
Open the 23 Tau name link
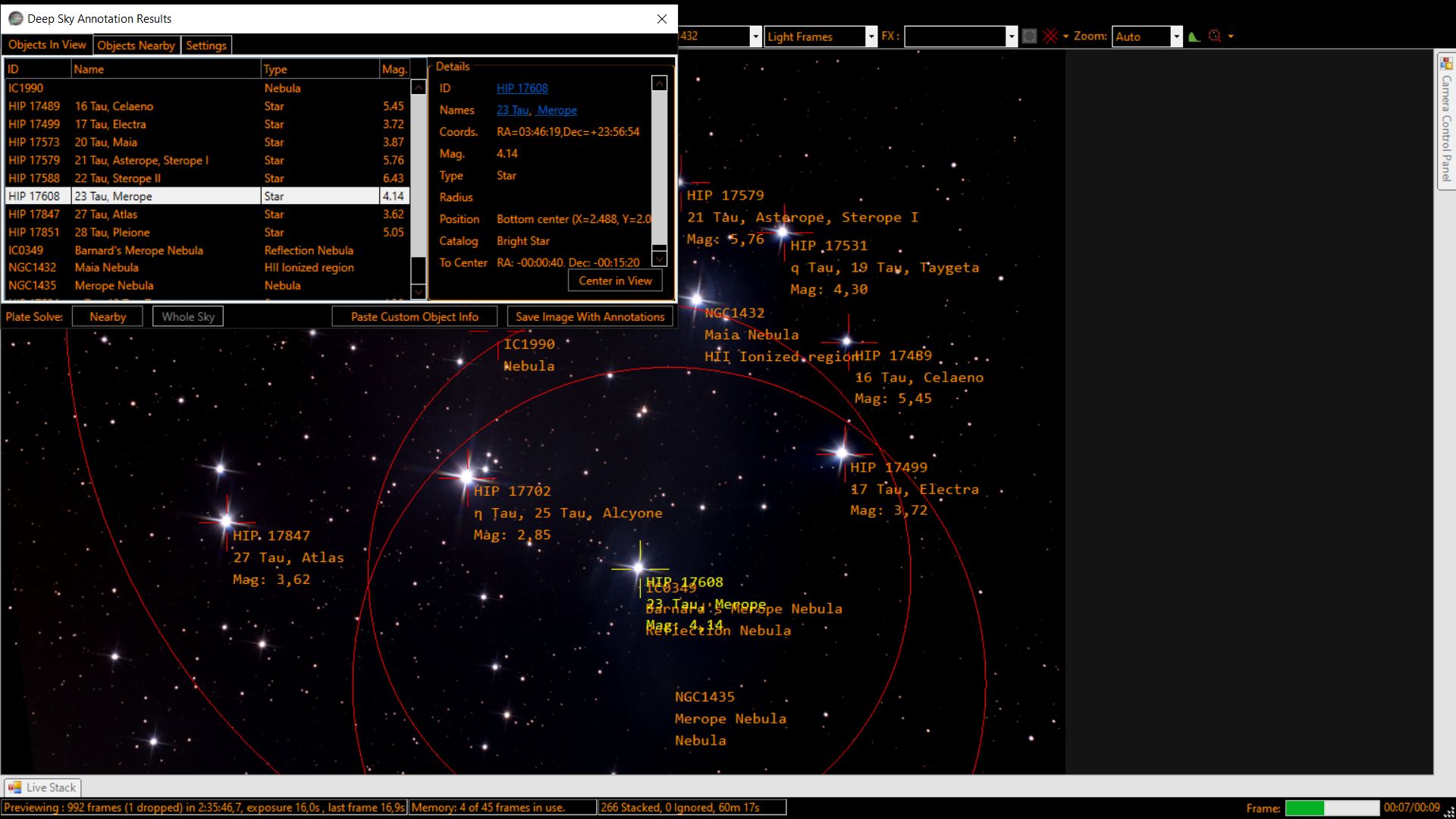click(513, 110)
